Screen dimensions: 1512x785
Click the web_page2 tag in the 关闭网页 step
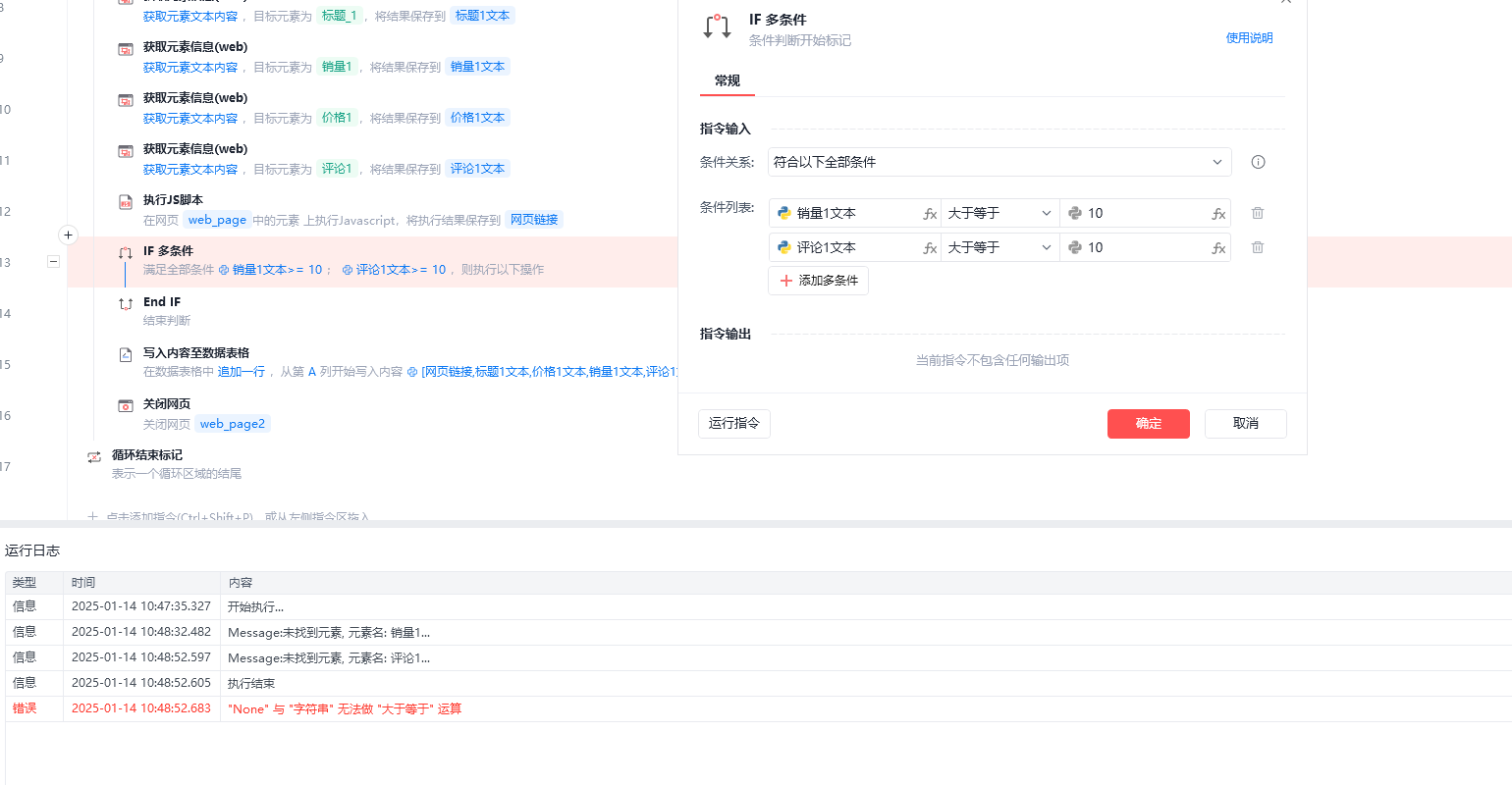pos(233,424)
